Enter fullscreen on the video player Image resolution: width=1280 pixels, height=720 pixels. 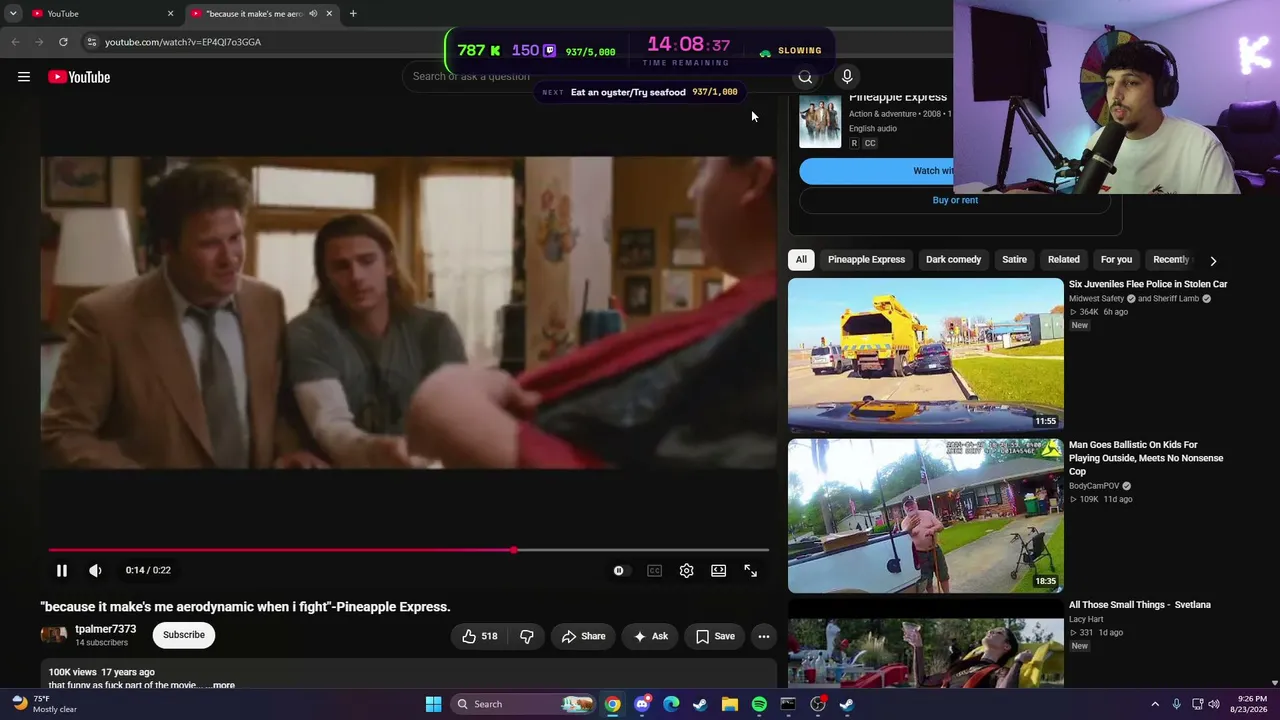[750, 570]
